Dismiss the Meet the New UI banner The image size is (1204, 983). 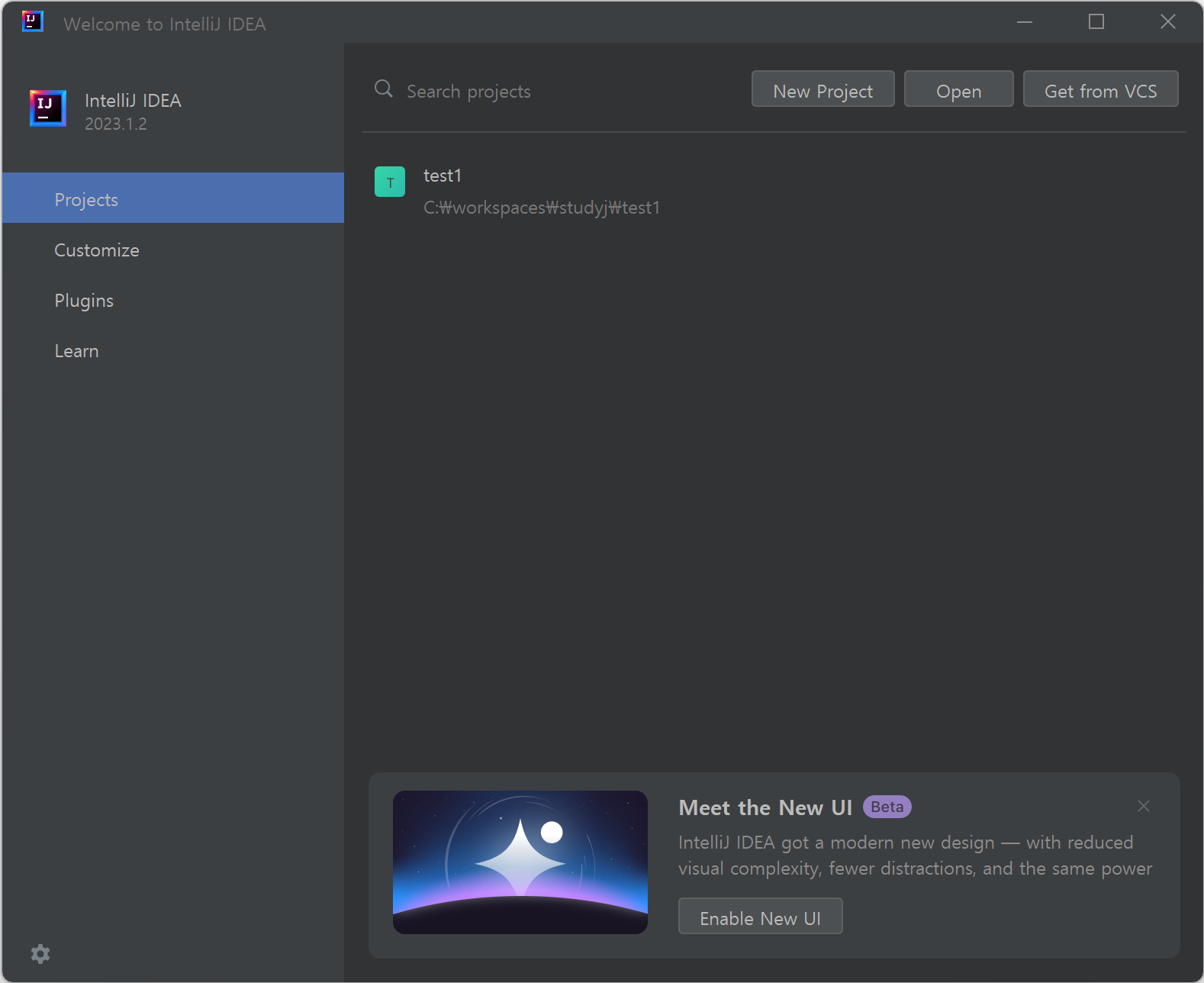coord(1144,806)
